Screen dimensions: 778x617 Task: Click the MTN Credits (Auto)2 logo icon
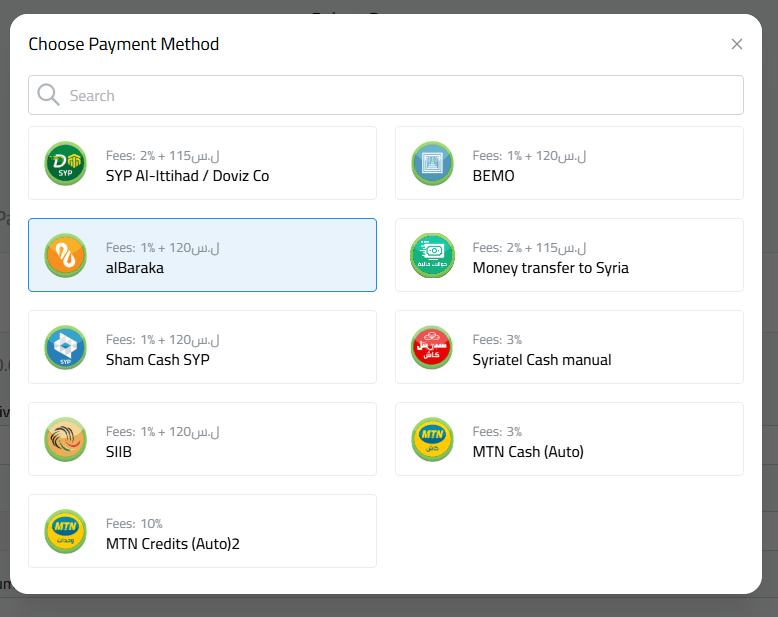65,531
